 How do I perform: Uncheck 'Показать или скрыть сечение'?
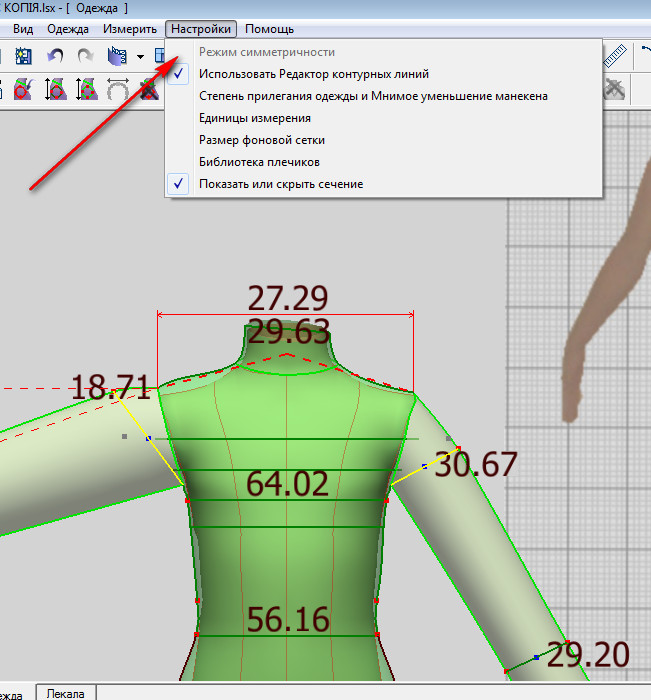coord(281,184)
